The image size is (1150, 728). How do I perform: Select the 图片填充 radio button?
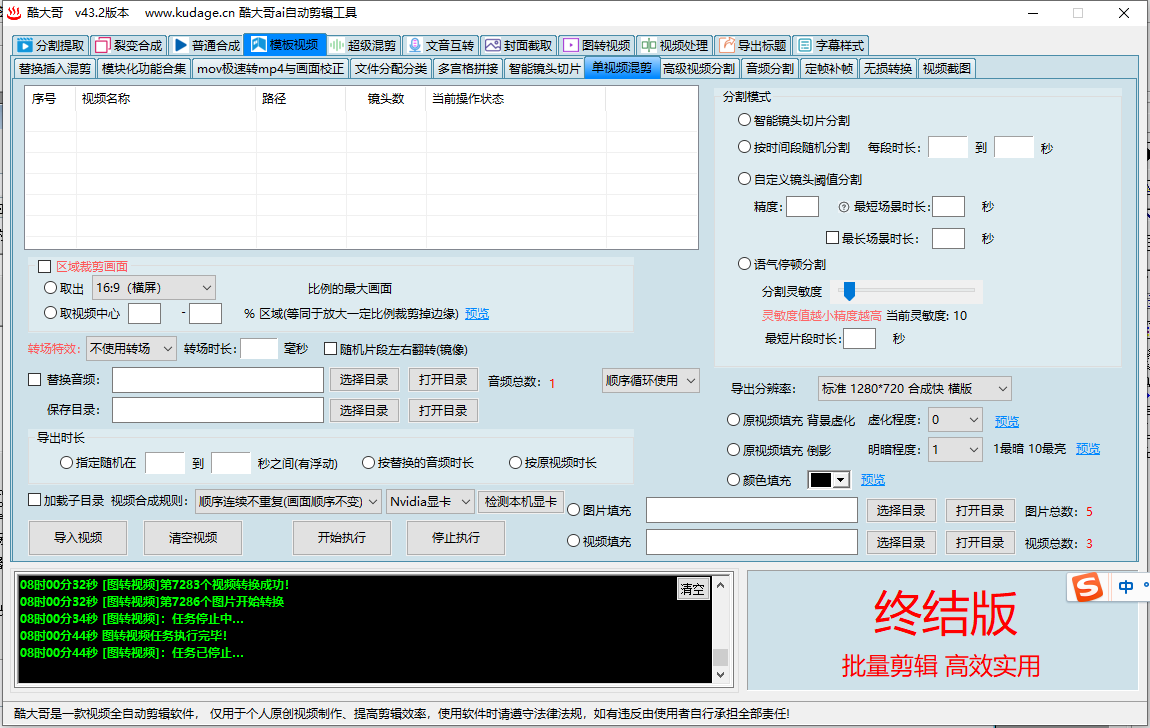pos(574,510)
